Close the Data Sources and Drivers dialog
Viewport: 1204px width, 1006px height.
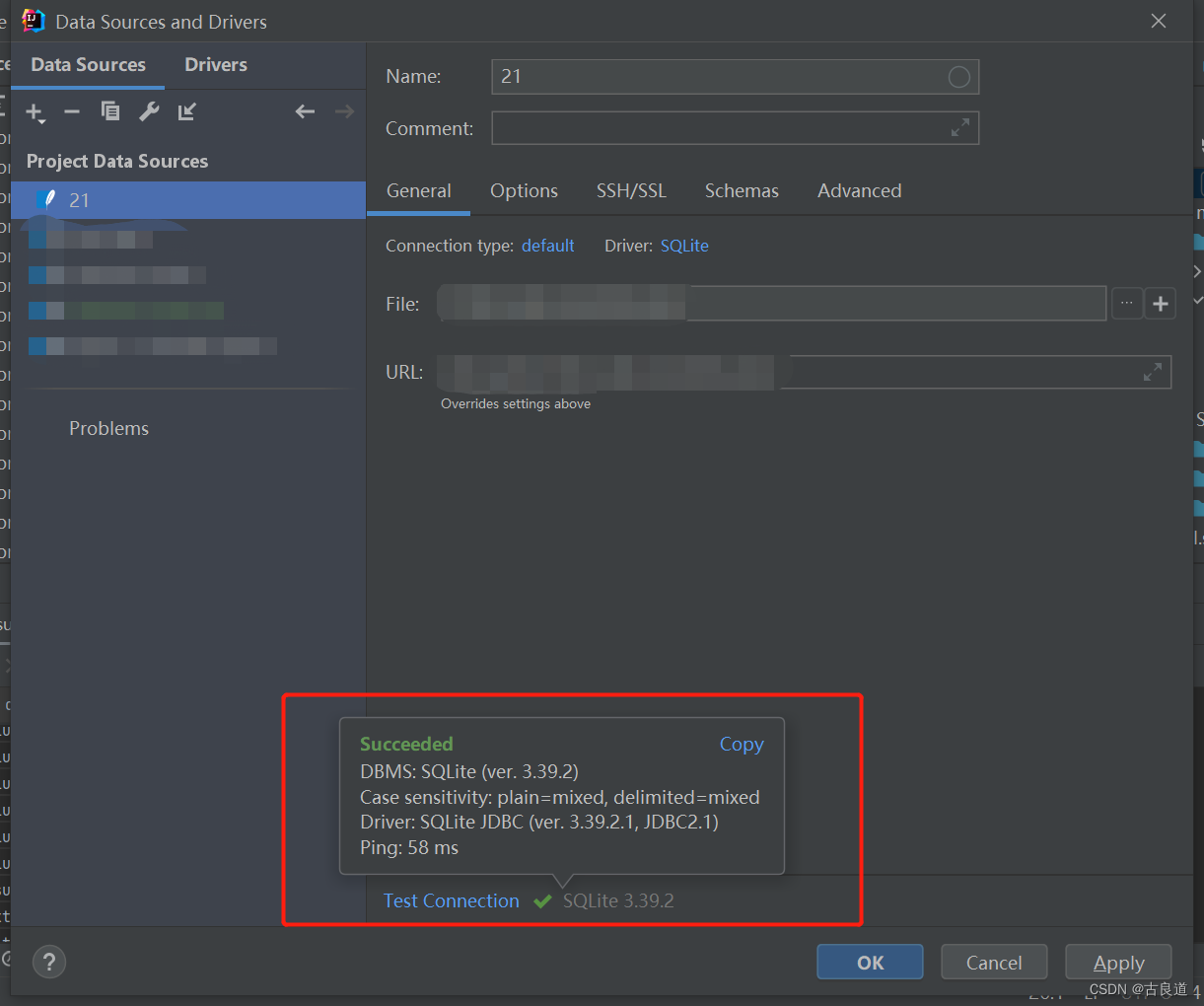1159,21
